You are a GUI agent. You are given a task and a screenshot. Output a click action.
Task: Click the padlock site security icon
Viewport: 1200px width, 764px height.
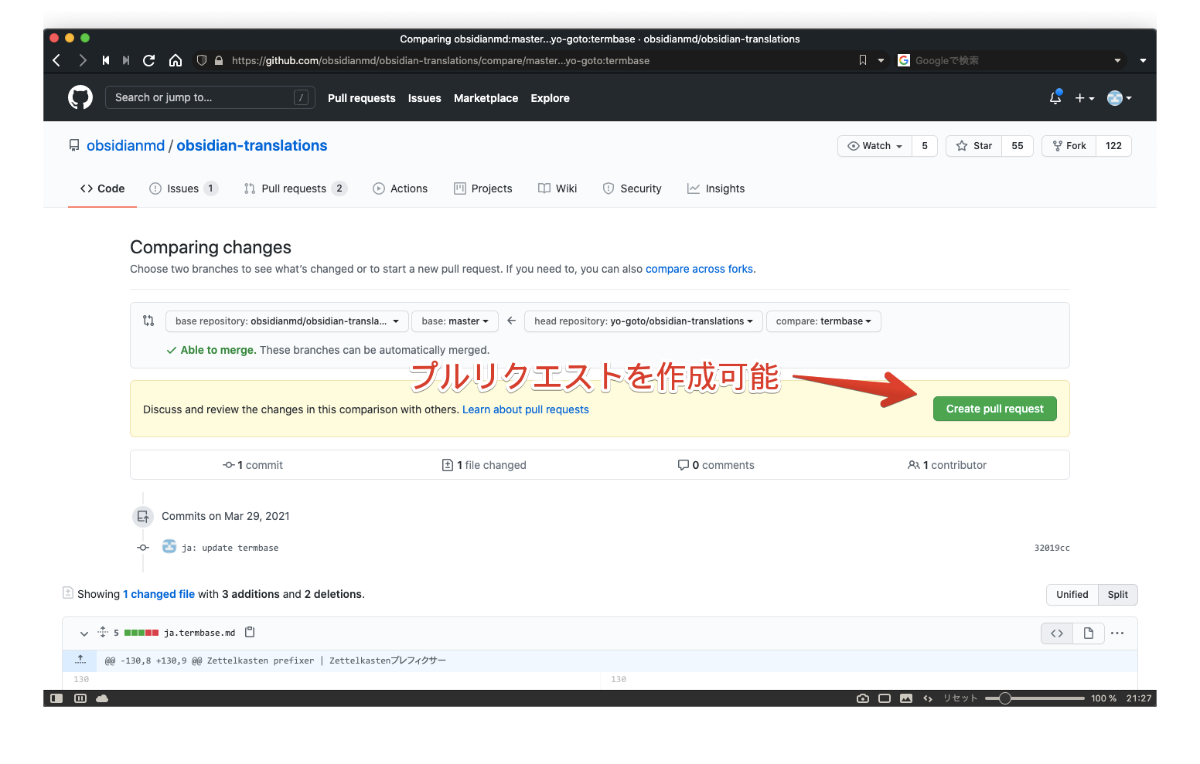tap(218, 60)
